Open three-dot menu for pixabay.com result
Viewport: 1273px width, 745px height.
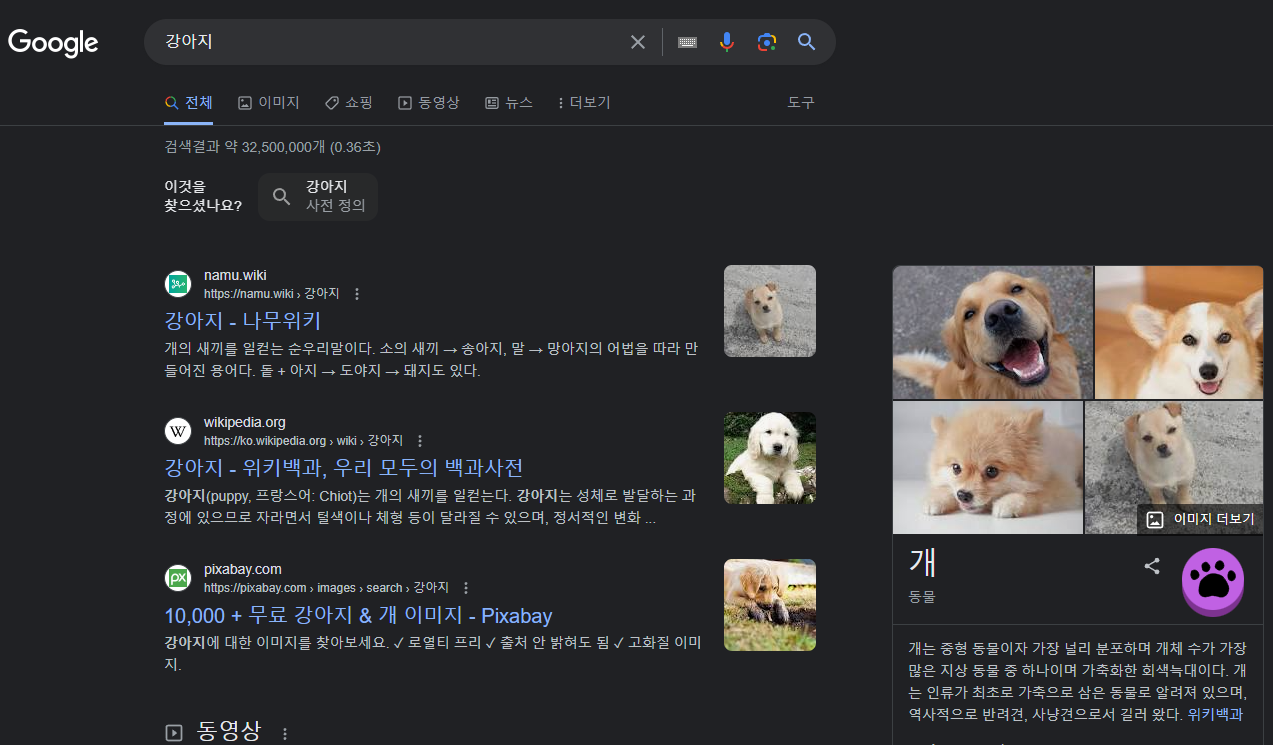[466, 588]
